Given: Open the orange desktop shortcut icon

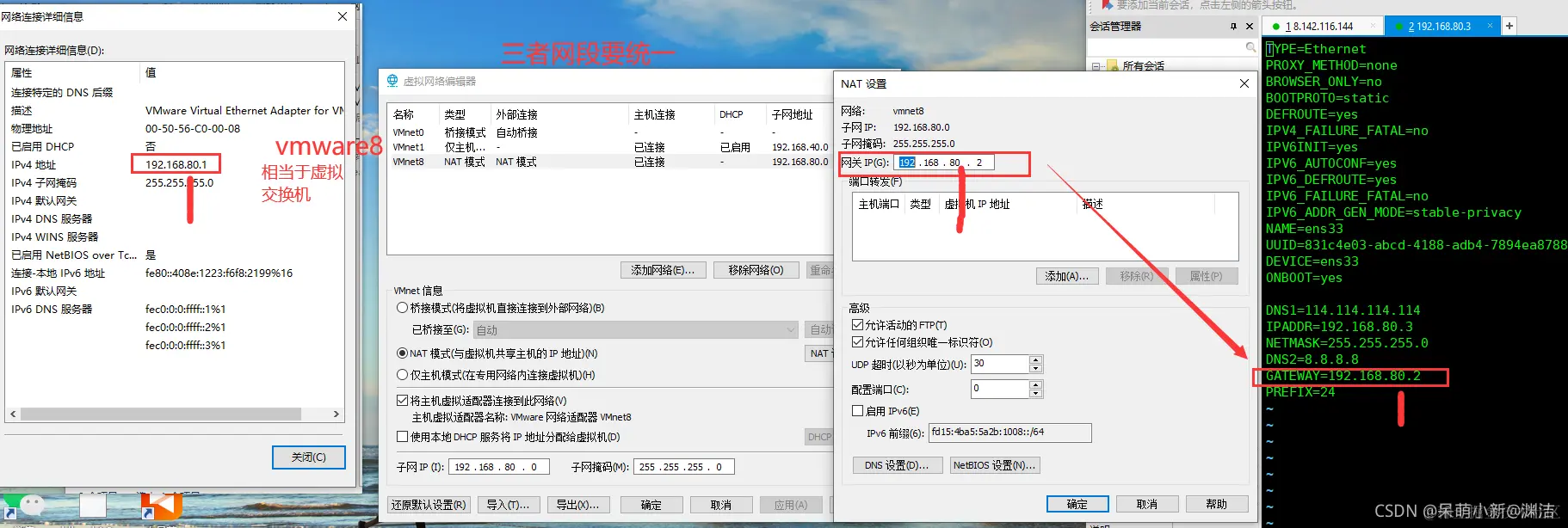Looking at the screenshot, I should [x=162, y=506].
